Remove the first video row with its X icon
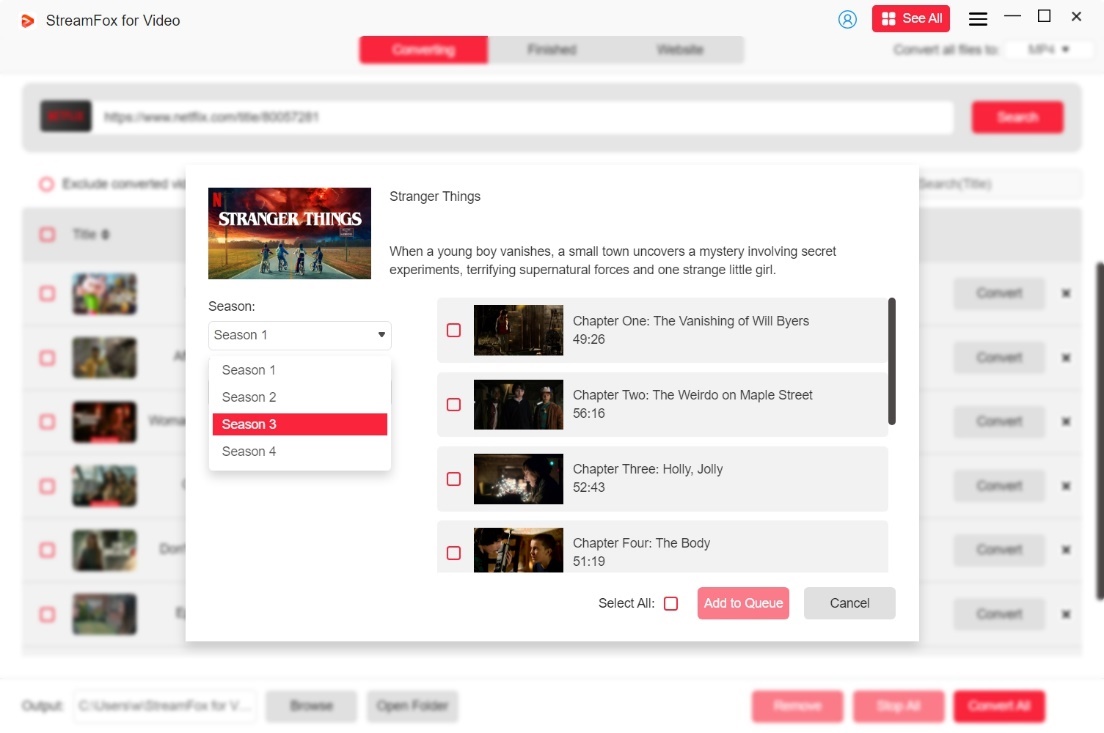 [1066, 294]
